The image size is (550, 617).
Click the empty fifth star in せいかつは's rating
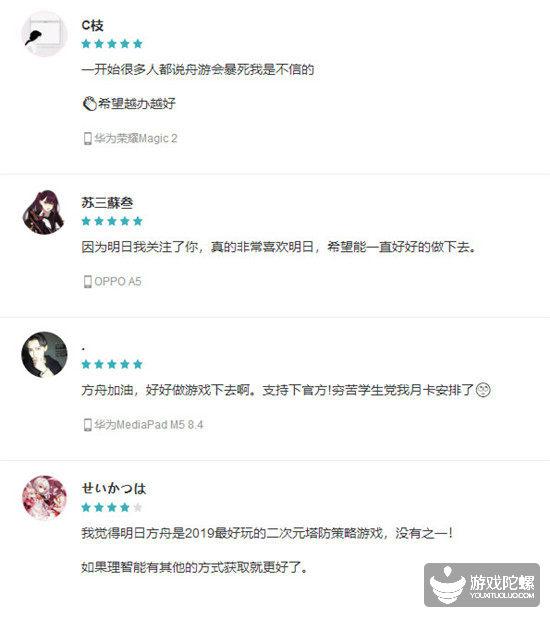[138, 507]
